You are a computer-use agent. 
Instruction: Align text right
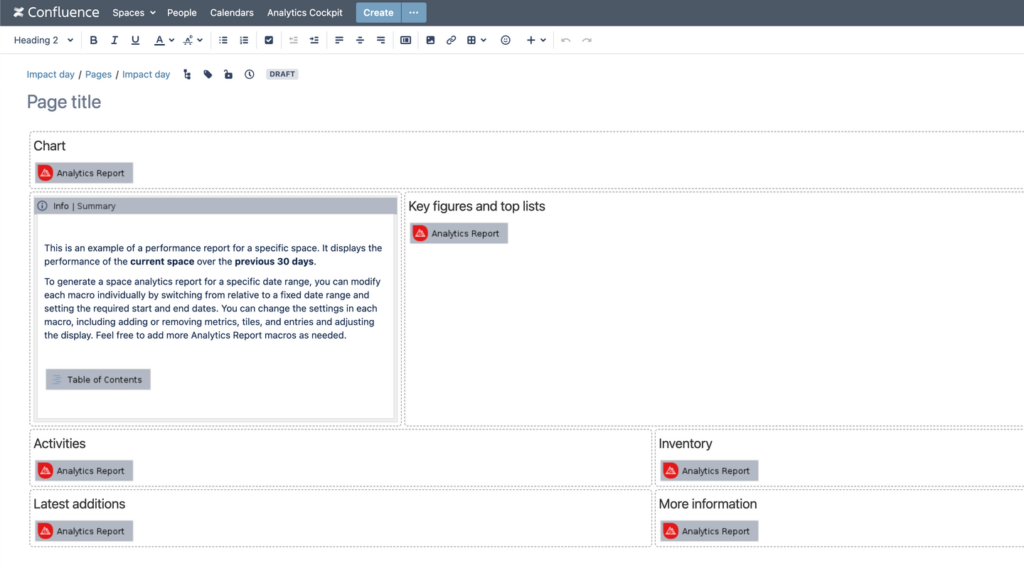381,40
